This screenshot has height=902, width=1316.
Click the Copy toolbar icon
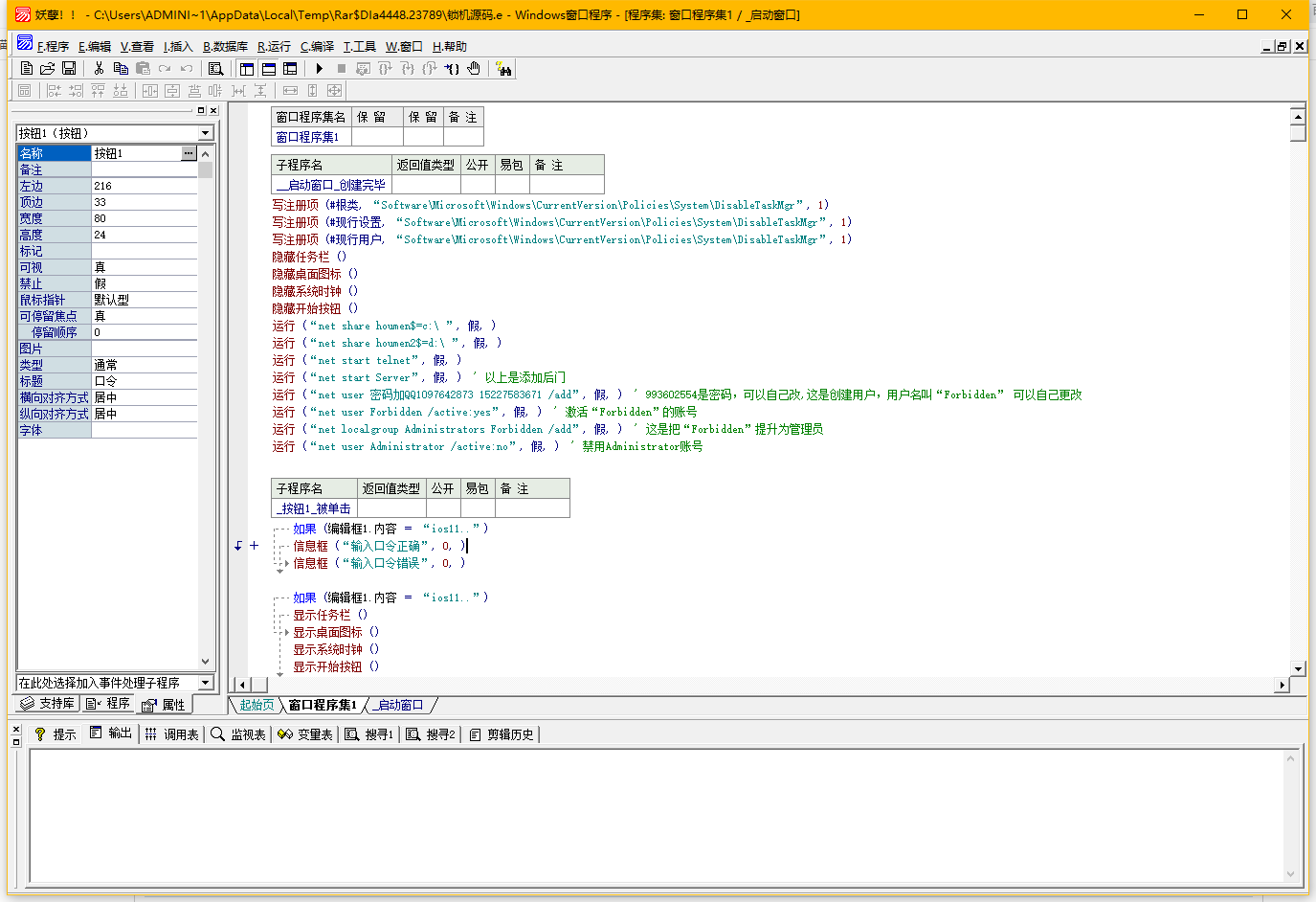click(121, 68)
